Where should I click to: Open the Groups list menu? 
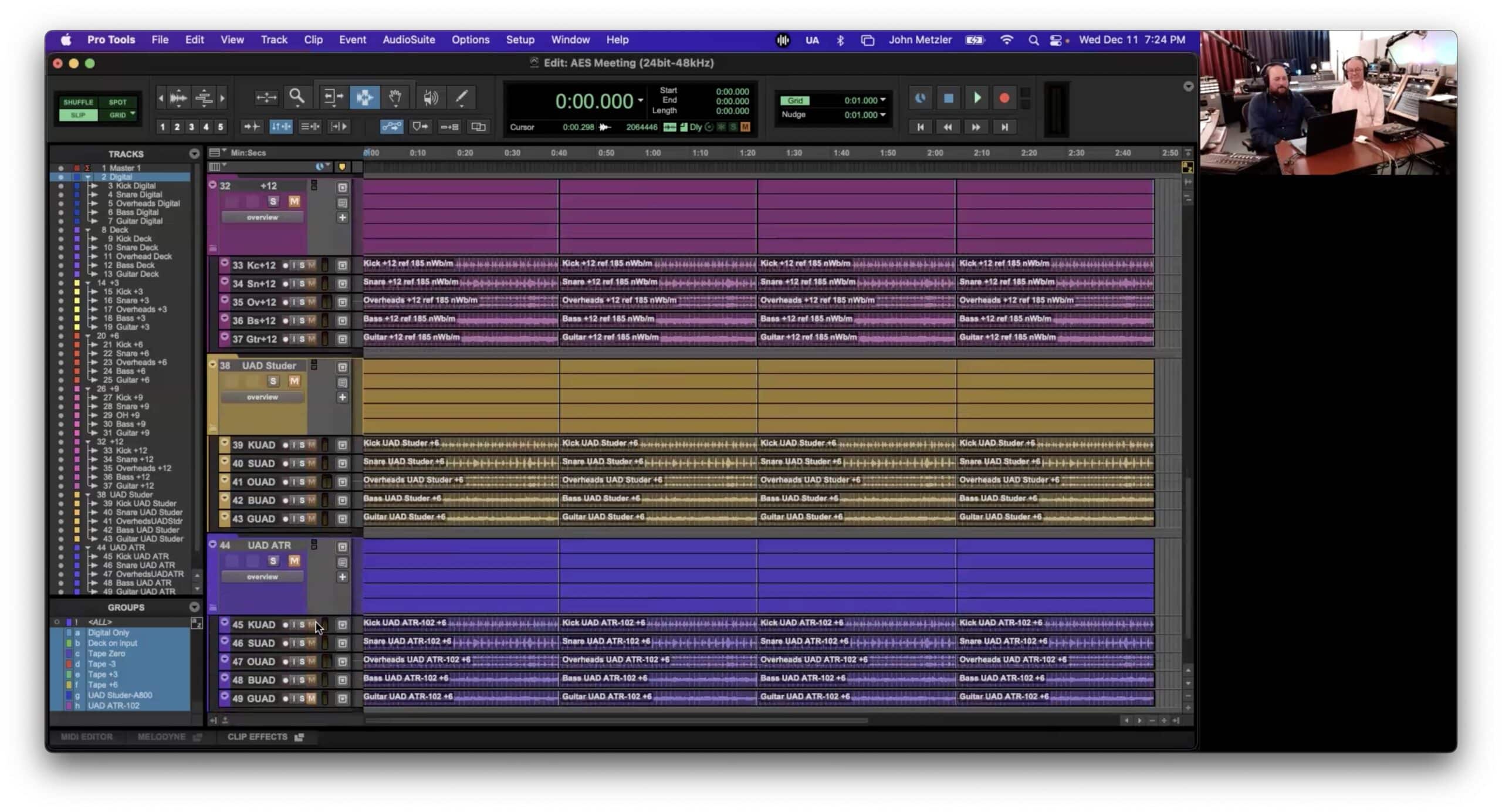[x=194, y=607]
